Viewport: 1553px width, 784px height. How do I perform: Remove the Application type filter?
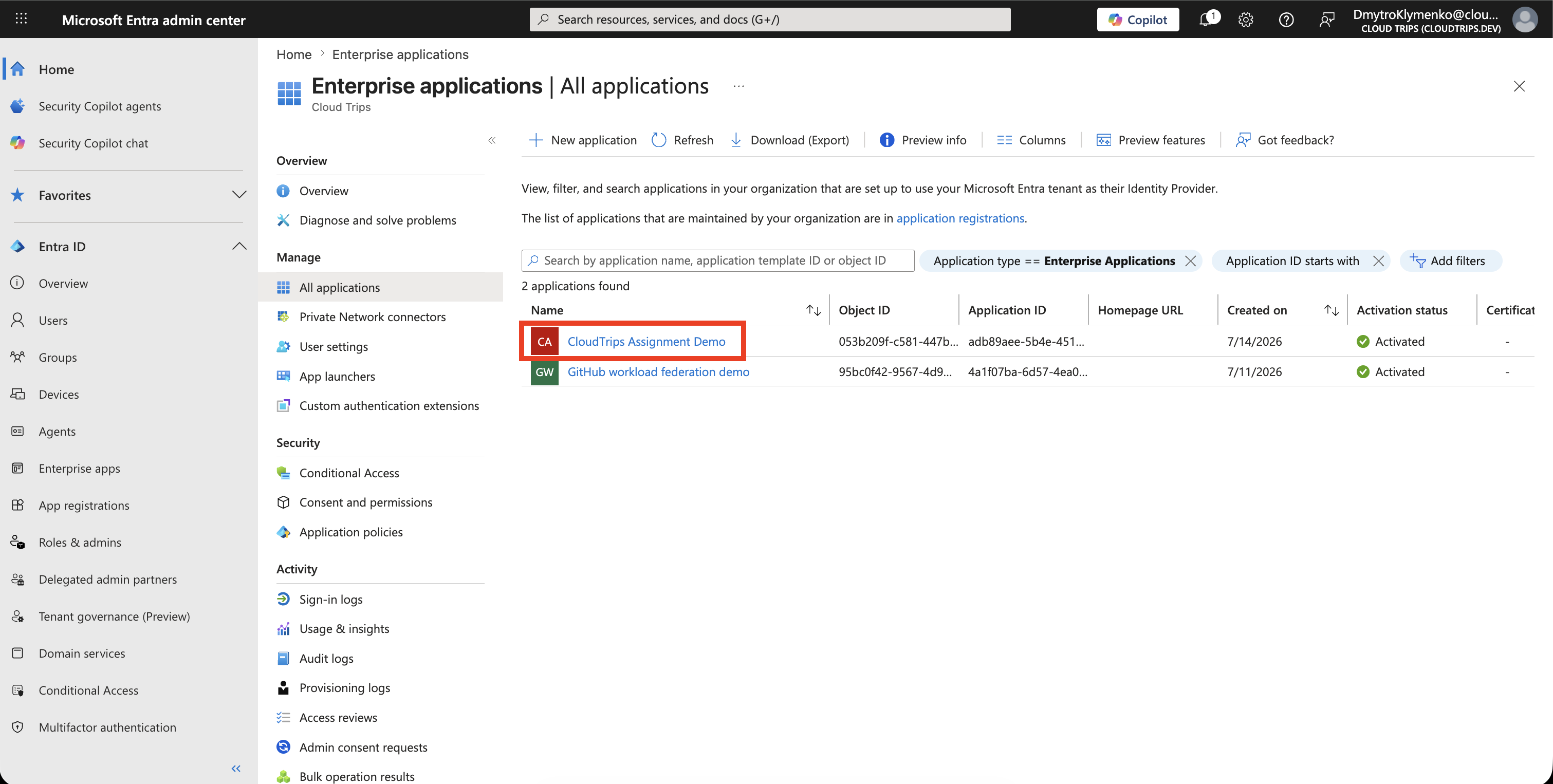tap(1190, 260)
